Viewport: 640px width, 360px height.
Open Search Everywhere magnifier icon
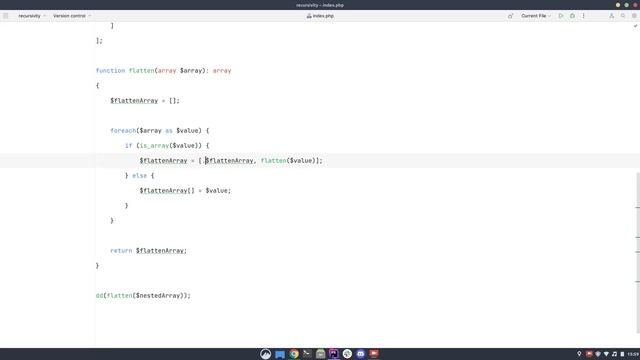[x=623, y=16]
